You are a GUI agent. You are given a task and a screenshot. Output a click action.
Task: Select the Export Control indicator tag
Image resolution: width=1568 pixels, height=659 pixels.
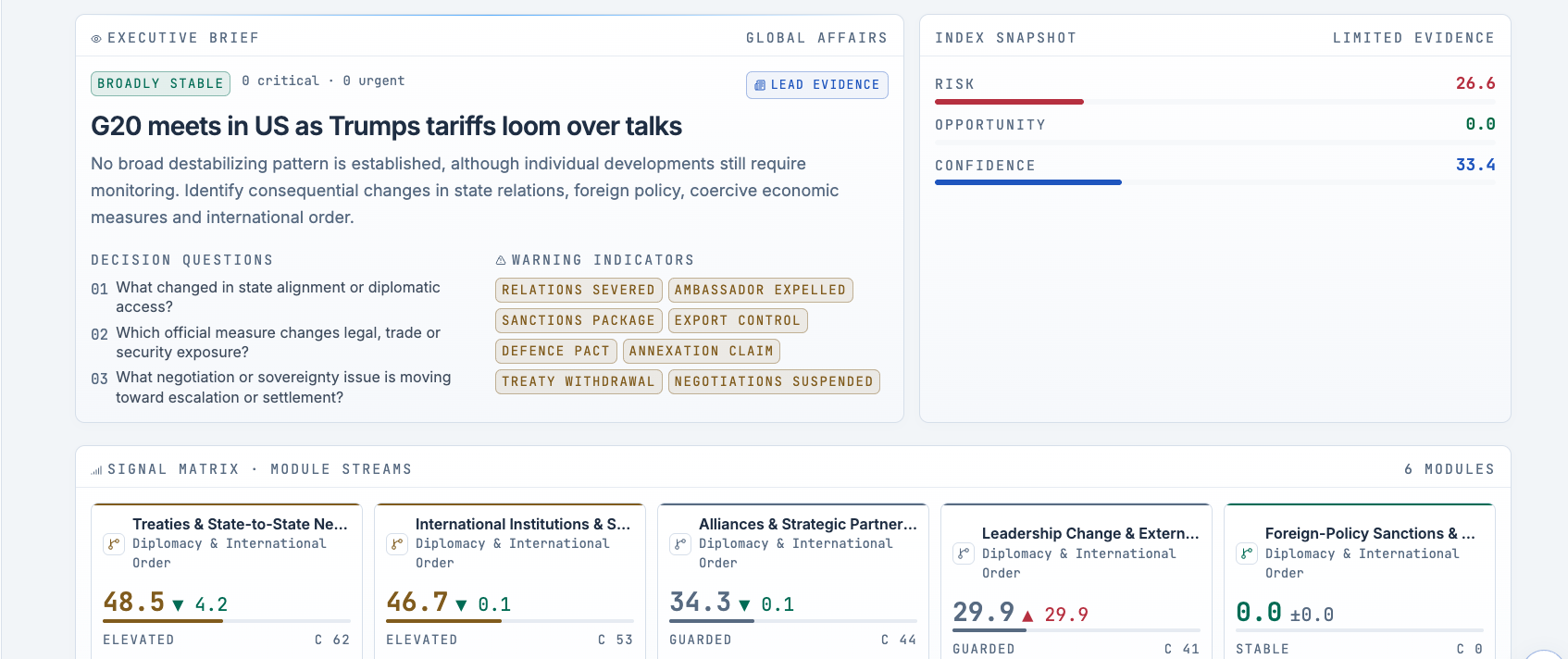click(738, 321)
